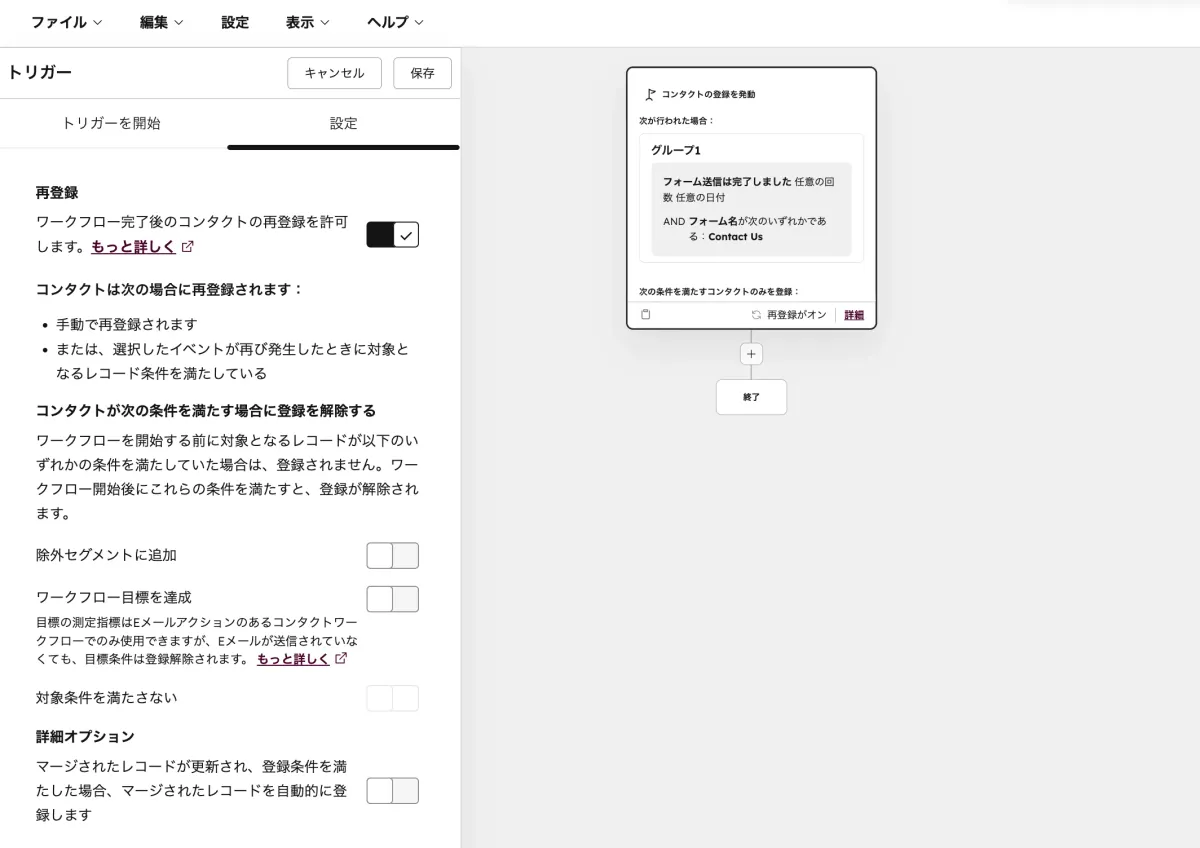Expand the 表示 dropdown
Image resolution: width=1200 pixels, height=848 pixels.
[x=306, y=22]
